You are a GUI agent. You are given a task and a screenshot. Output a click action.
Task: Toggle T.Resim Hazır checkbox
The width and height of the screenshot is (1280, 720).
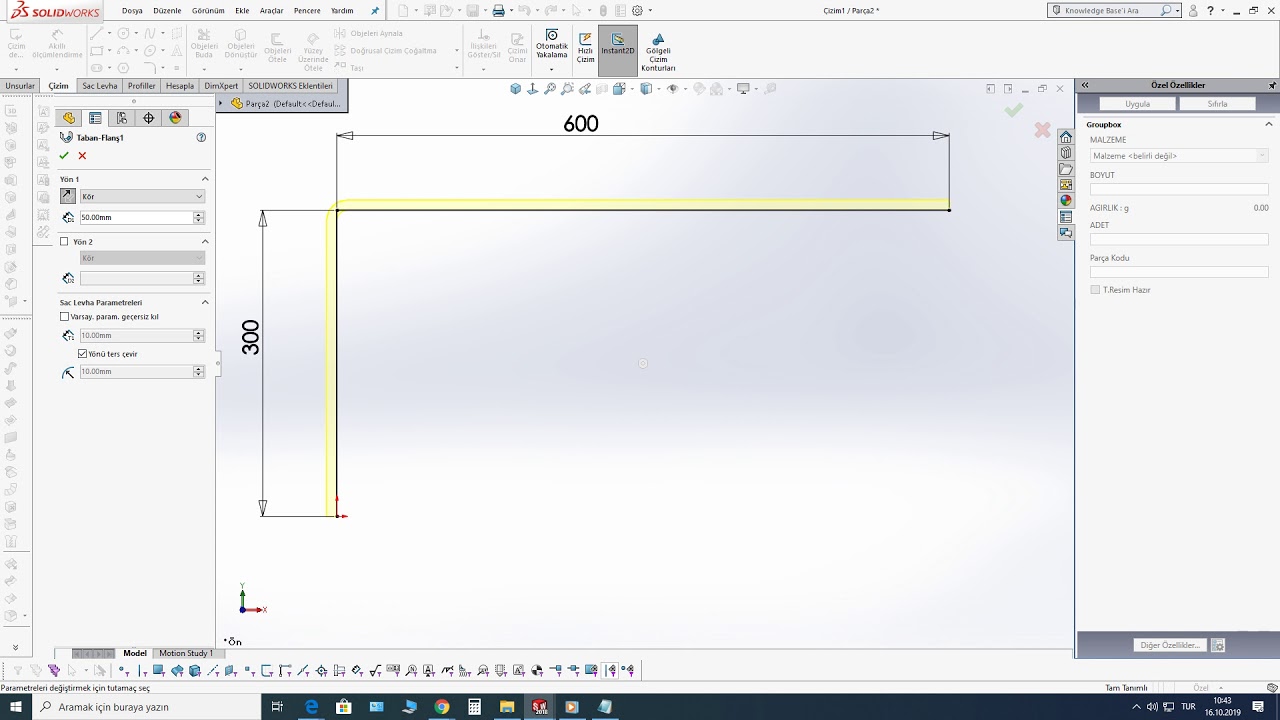(1095, 290)
